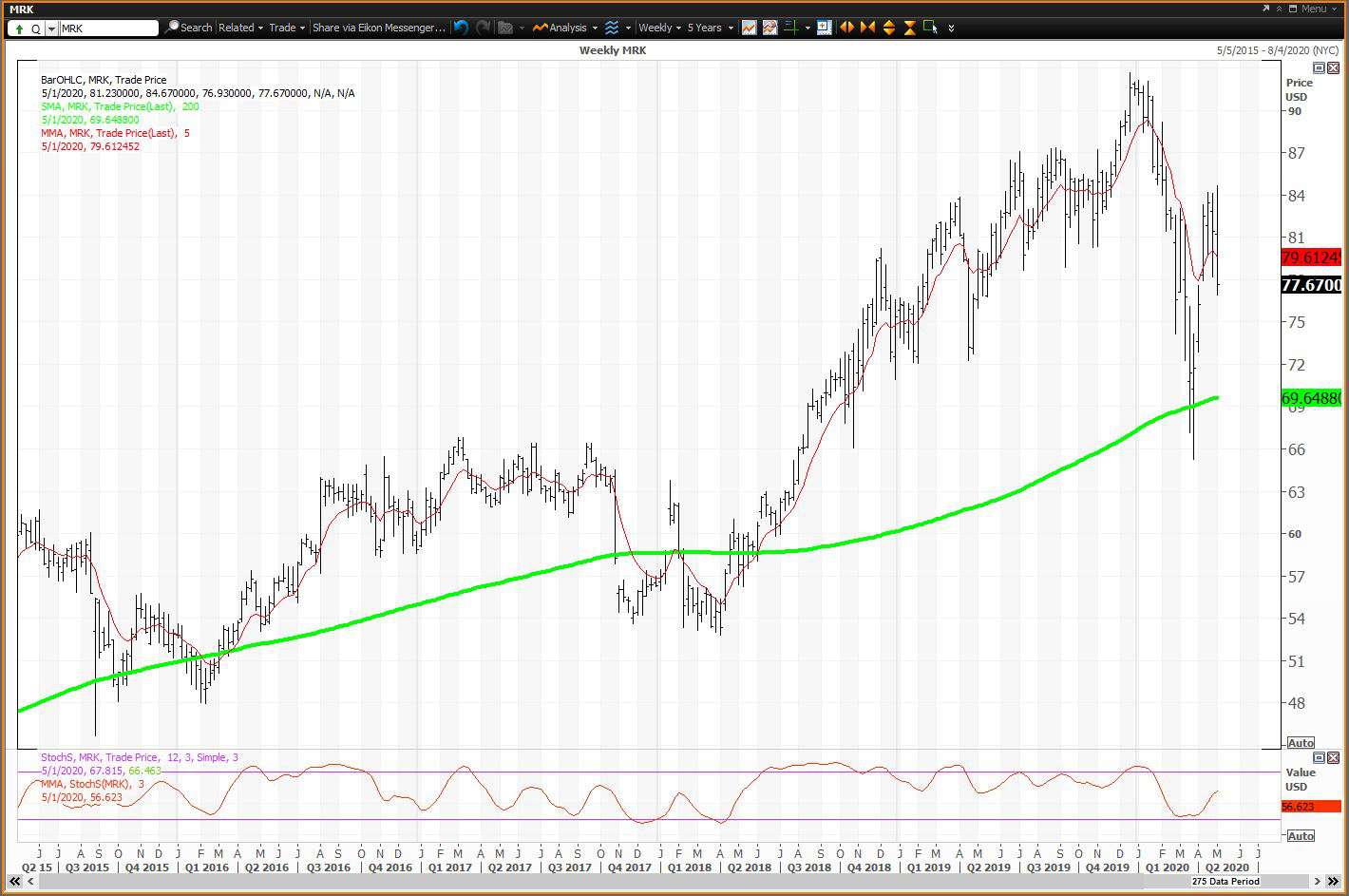Toggle the price axis Auto button
The height and width of the screenshot is (896, 1349).
[1301, 743]
